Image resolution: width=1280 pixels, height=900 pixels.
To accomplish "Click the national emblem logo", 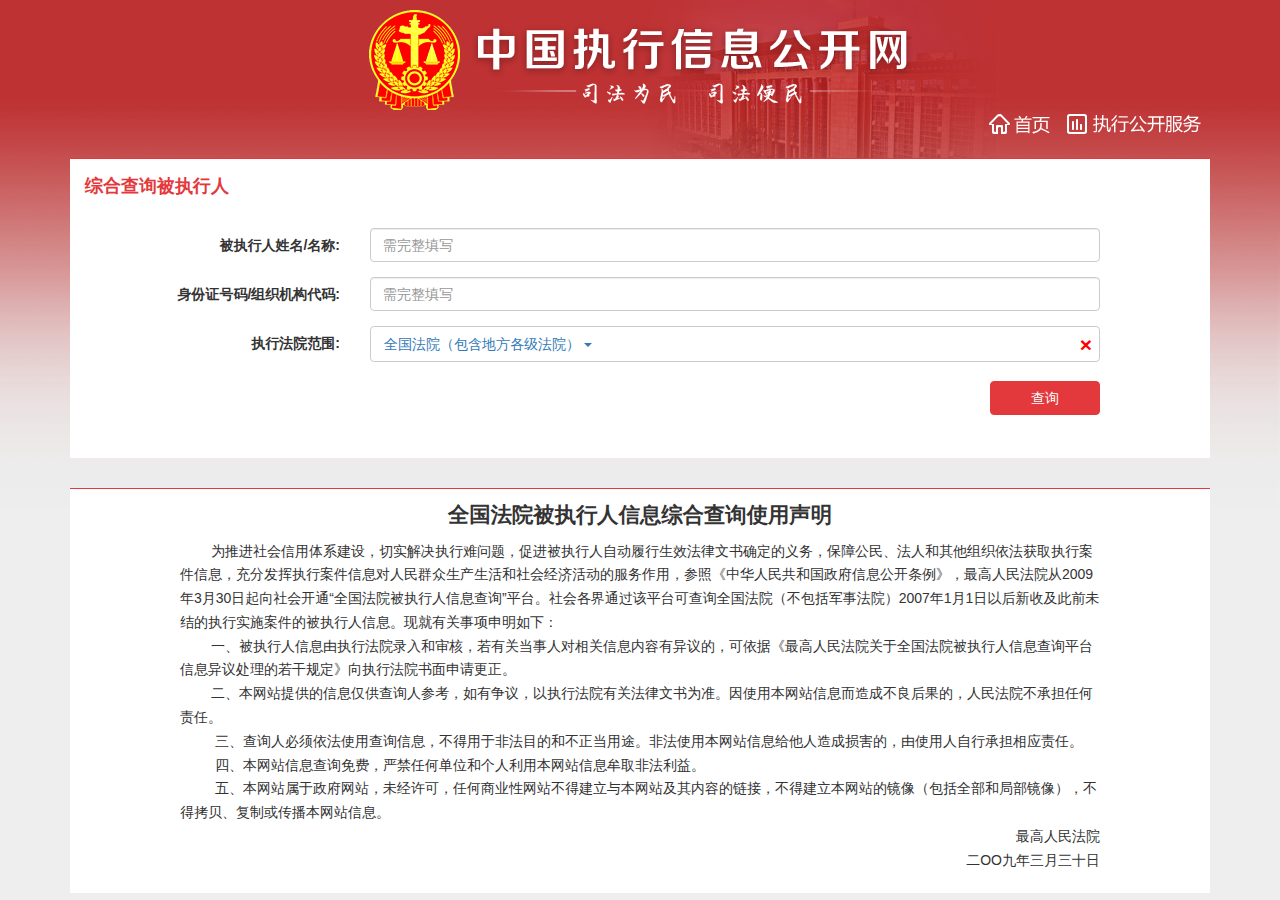I will click(x=415, y=60).
